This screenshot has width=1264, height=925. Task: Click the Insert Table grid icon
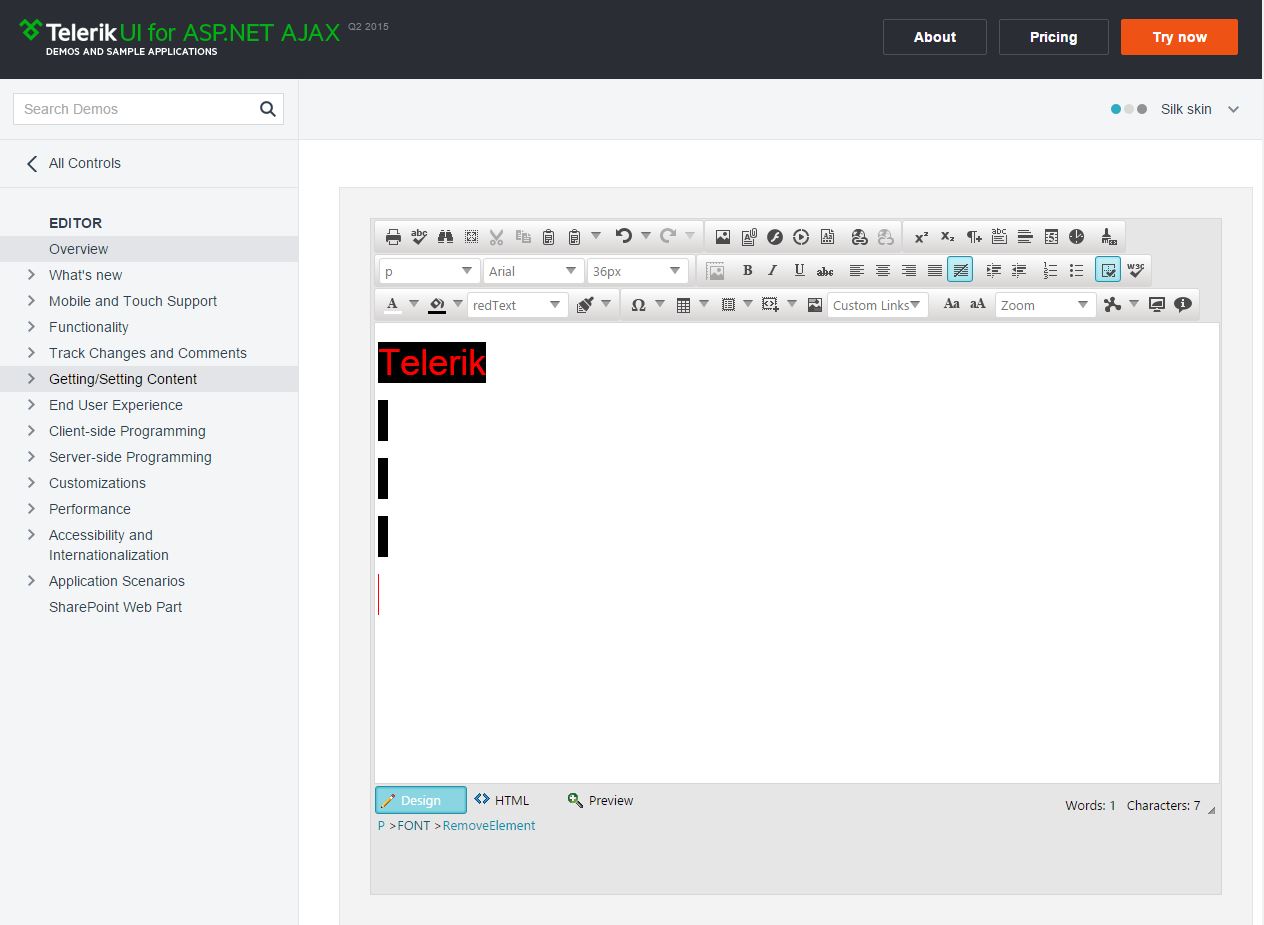tap(683, 305)
